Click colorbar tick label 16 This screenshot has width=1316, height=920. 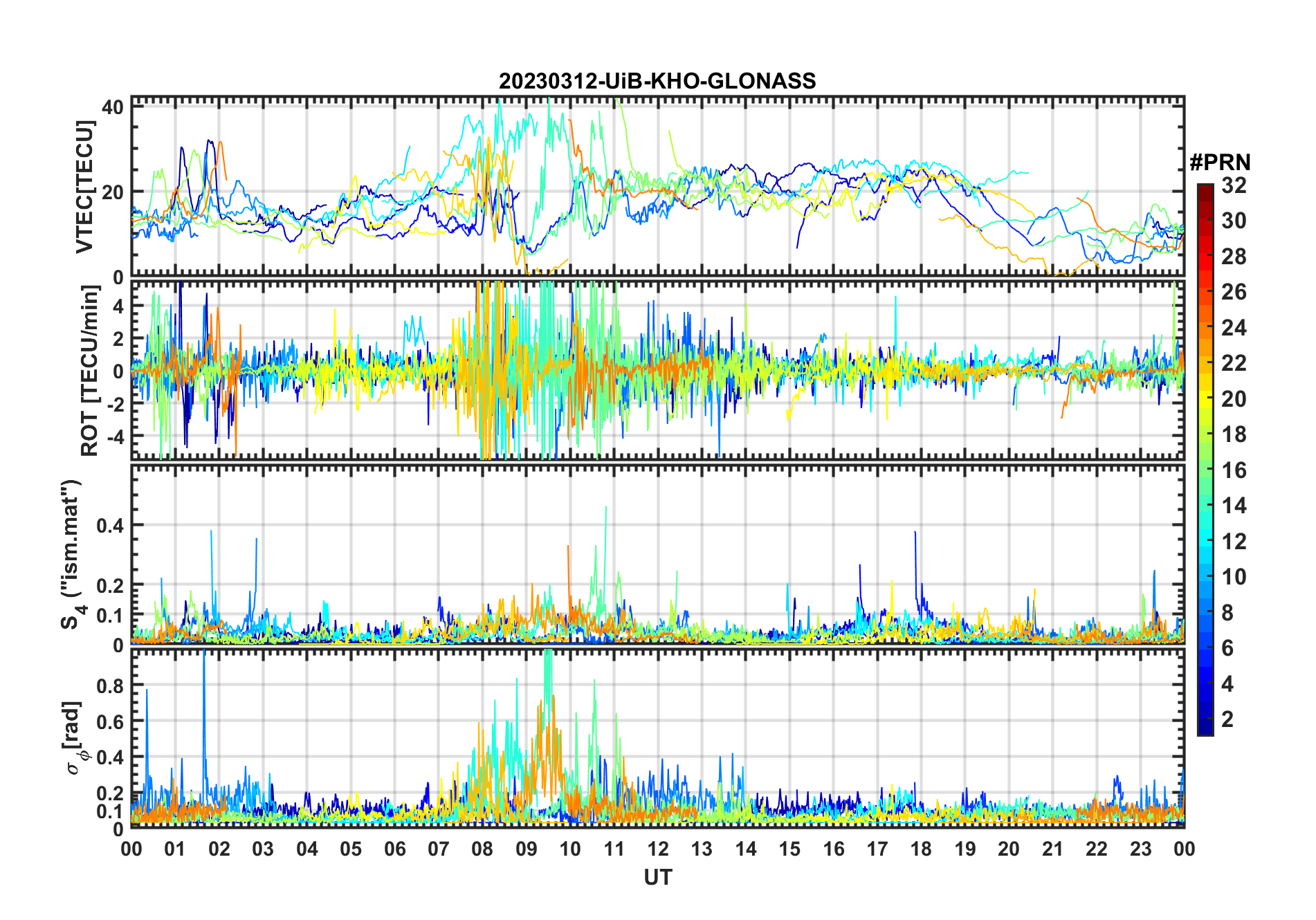click(x=1234, y=470)
